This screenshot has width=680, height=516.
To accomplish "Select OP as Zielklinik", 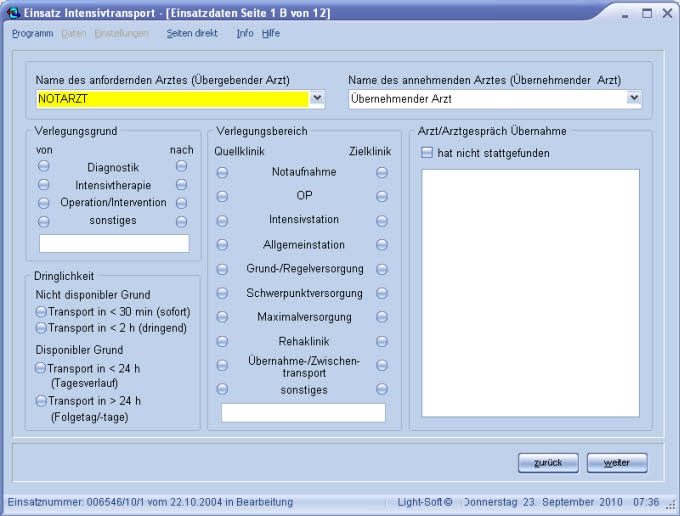I will point(382,196).
